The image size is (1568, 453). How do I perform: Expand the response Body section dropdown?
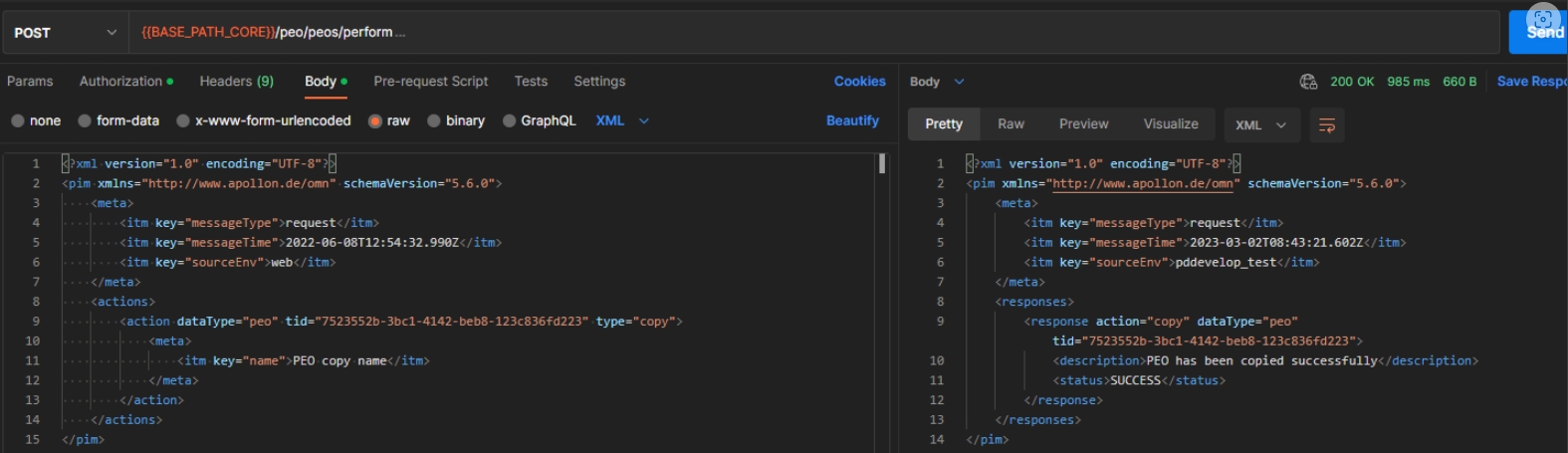[937, 82]
